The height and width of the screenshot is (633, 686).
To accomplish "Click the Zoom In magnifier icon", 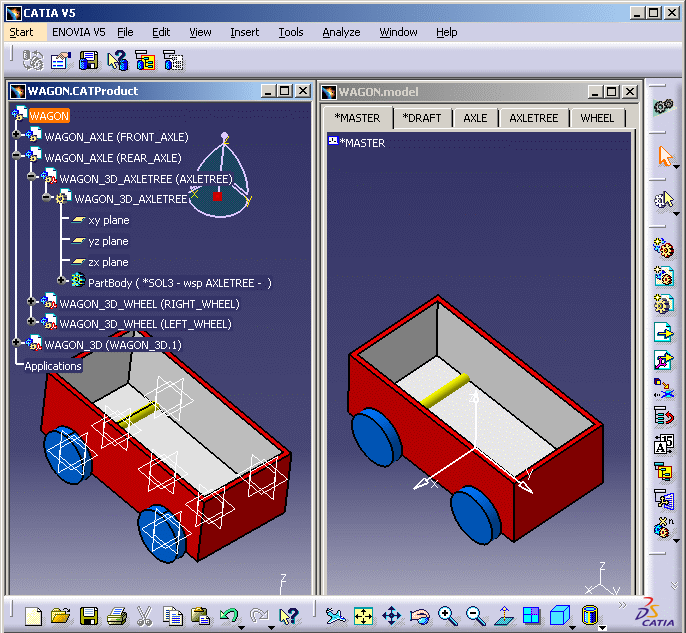I will pyautogui.click(x=447, y=616).
